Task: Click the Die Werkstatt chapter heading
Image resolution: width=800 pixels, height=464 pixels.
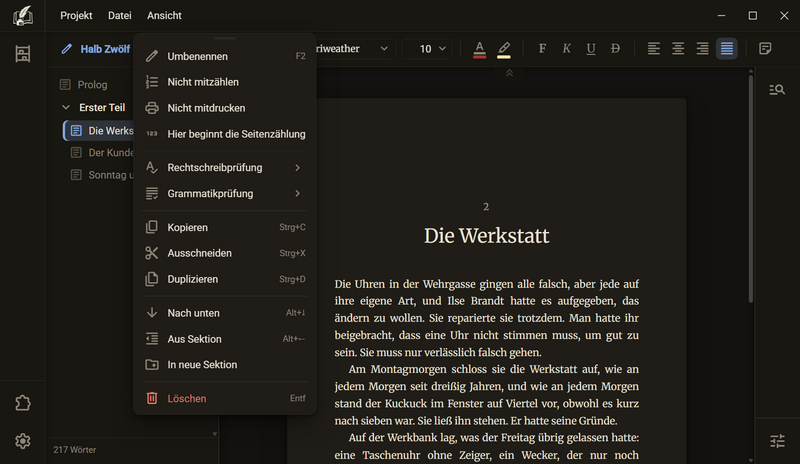Action: [x=487, y=236]
